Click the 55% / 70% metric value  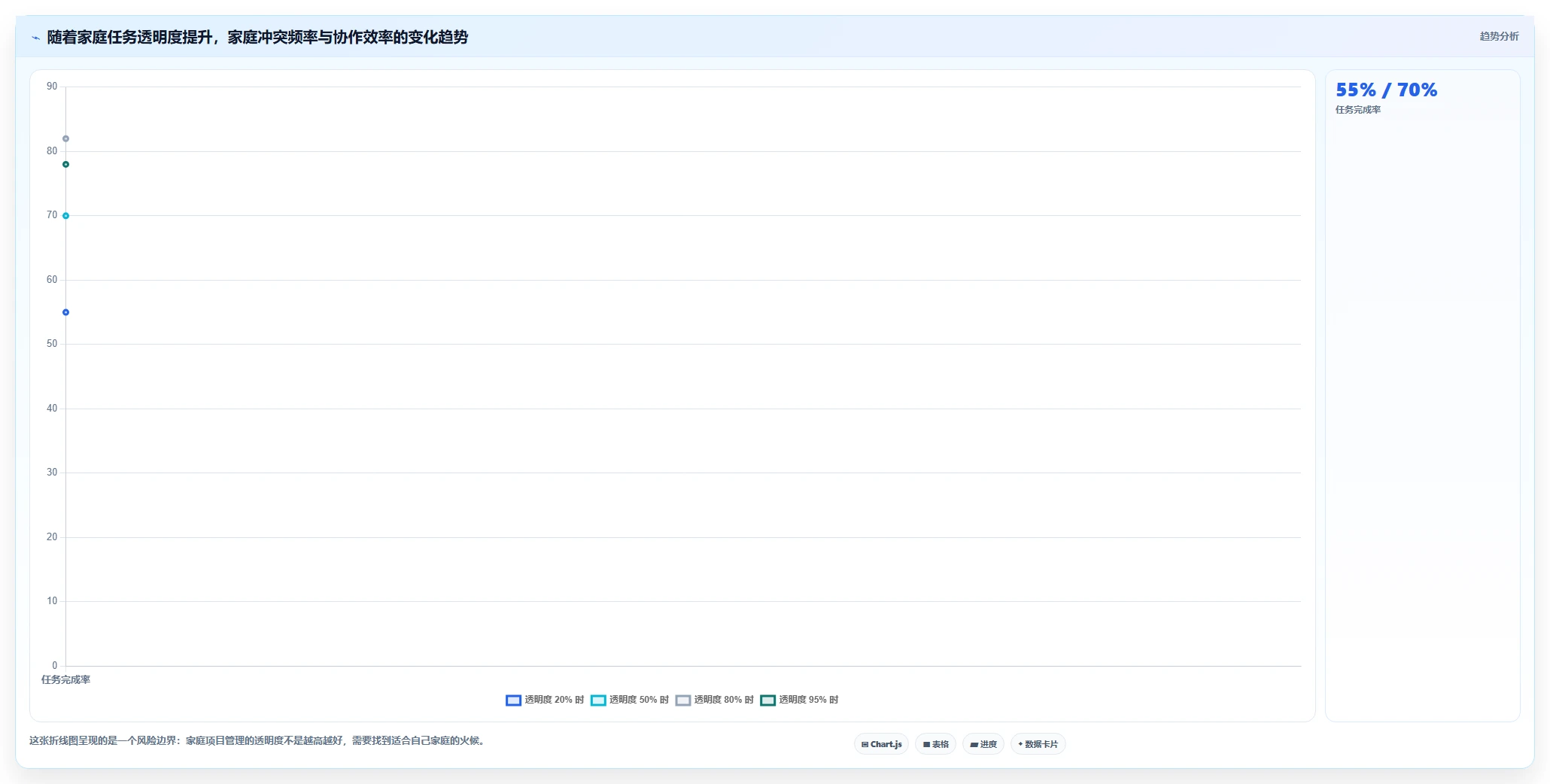coord(1386,90)
